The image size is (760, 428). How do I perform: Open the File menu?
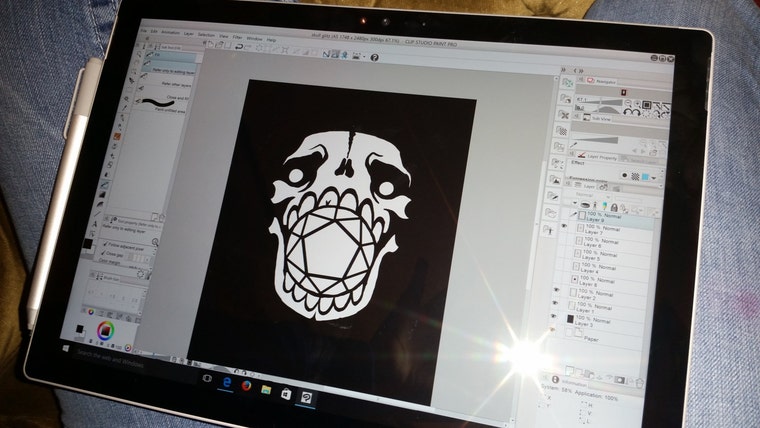[x=143, y=31]
